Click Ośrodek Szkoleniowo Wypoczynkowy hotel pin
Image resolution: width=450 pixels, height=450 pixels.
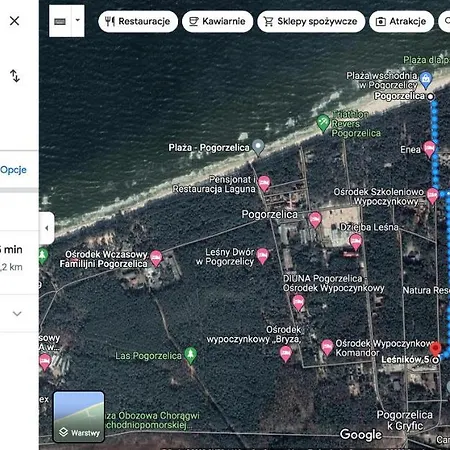click(432, 196)
